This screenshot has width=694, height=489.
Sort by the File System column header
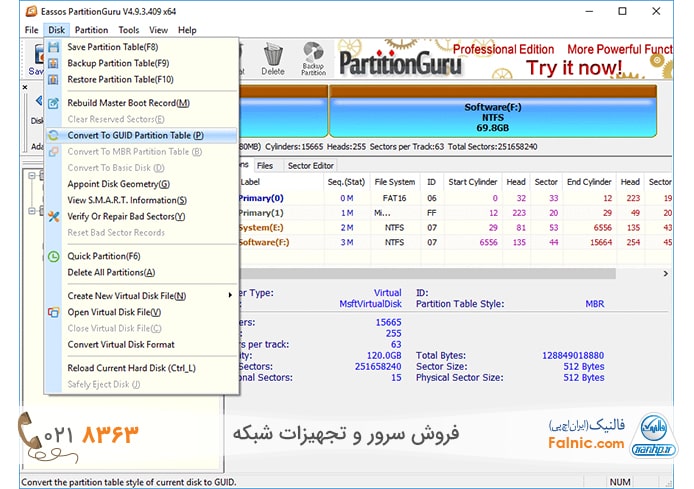394,182
